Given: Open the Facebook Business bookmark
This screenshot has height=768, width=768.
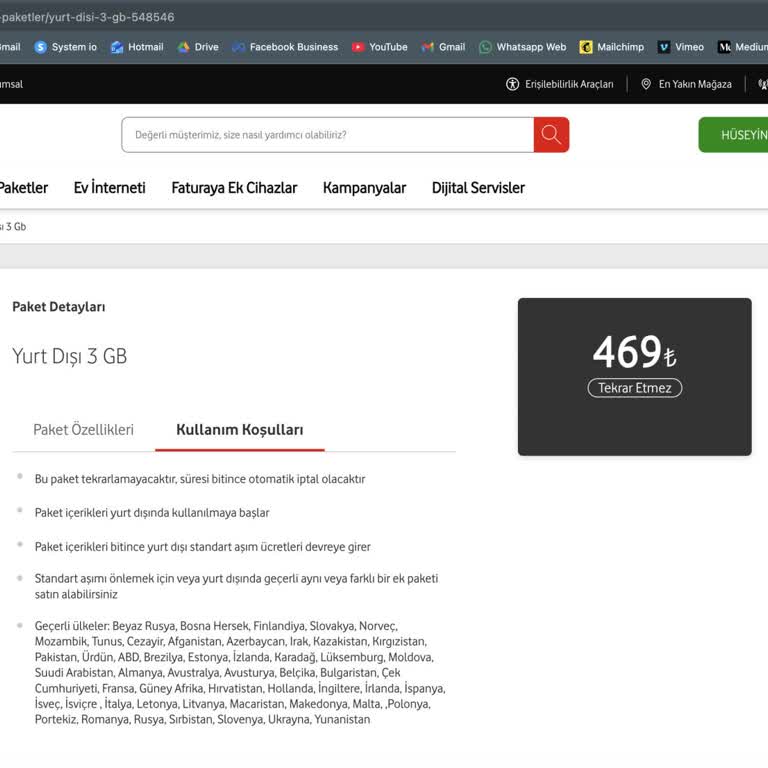Looking at the screenshot, I should (285, 47).
